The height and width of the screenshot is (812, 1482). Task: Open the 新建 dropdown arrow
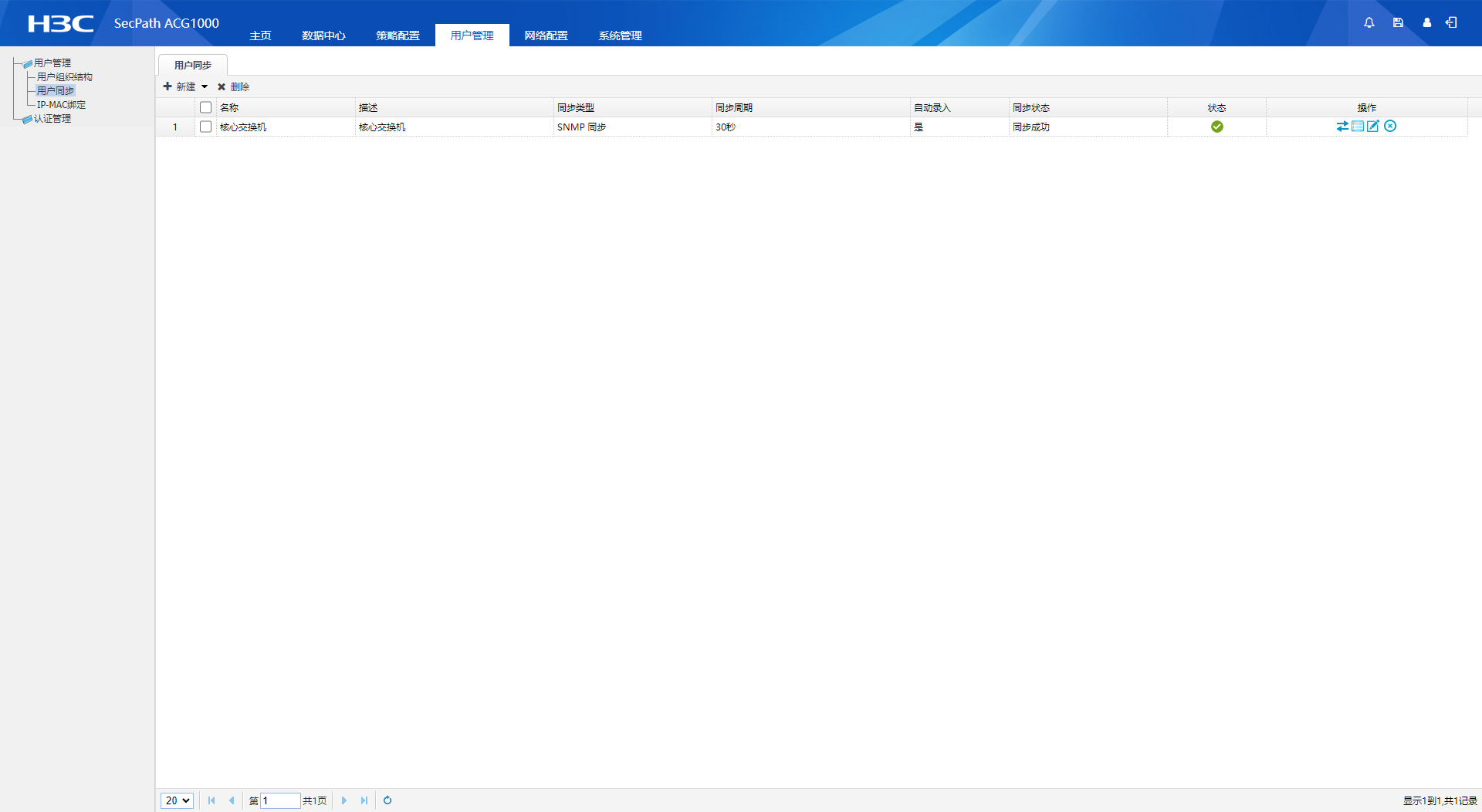coord(205,86)
